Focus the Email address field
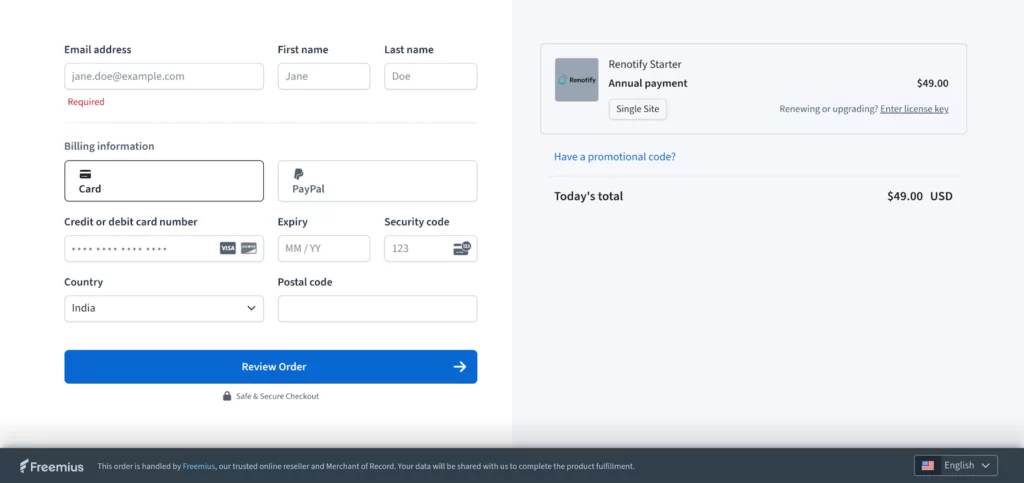Image resolution: width=1024 pixels, height=483 pixels. 164,76
